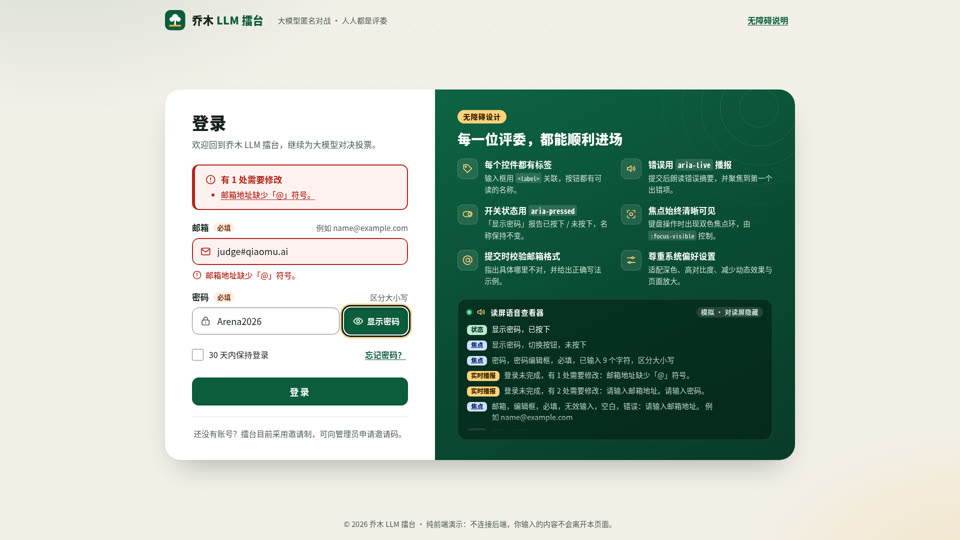The image size is (960, 540).
Task: Click the heading 每一位评委,都能顺利进场
Action: (x=540, y=140)
